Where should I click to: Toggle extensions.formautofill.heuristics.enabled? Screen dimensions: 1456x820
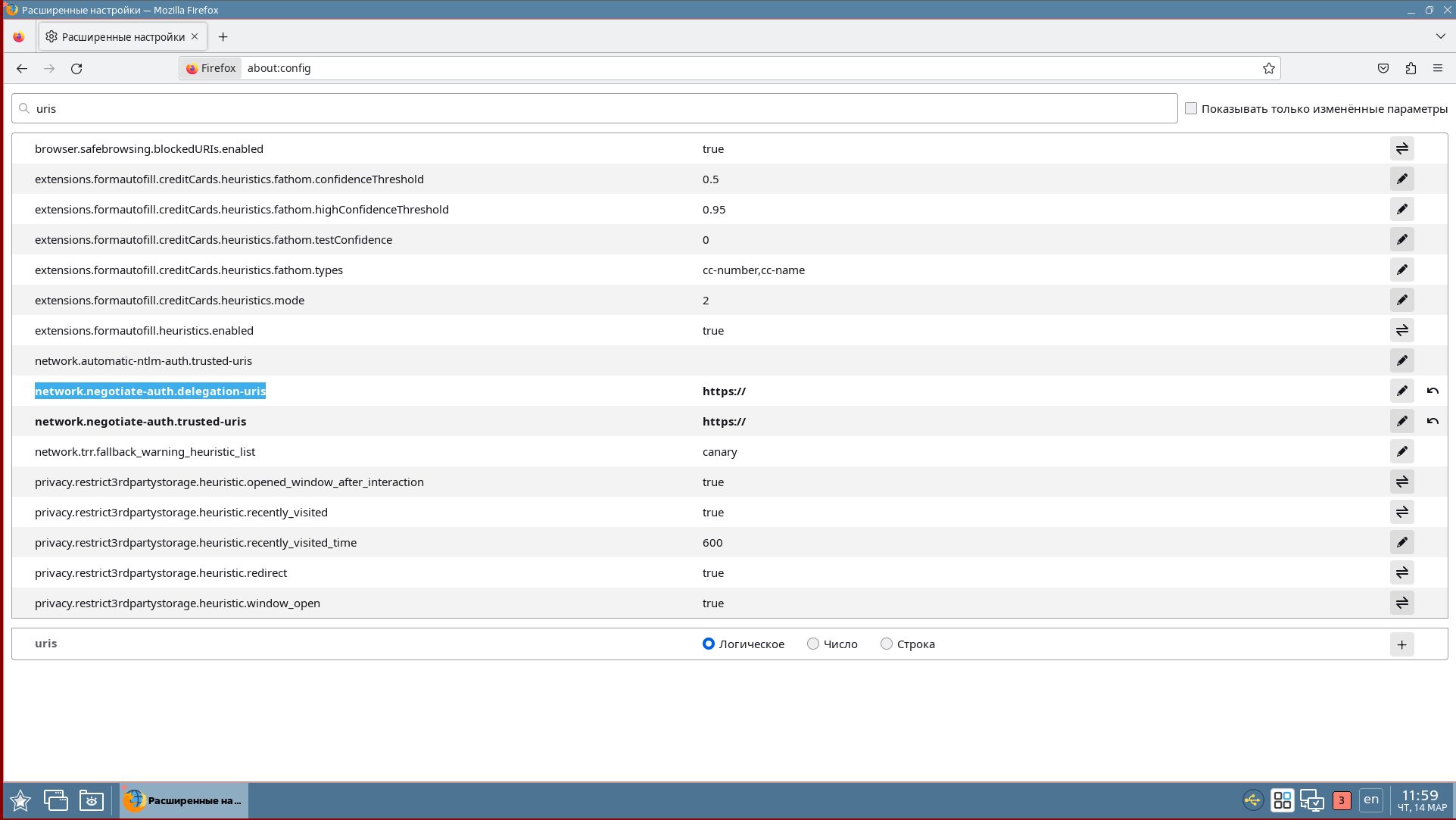(1401, 330)
